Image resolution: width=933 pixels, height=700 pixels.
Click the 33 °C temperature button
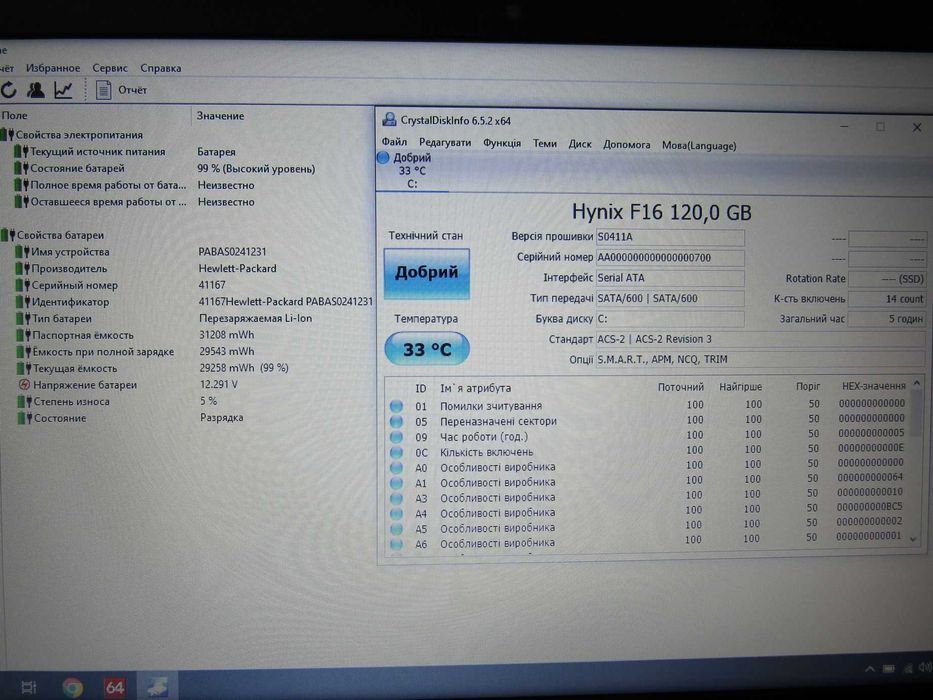427,349
